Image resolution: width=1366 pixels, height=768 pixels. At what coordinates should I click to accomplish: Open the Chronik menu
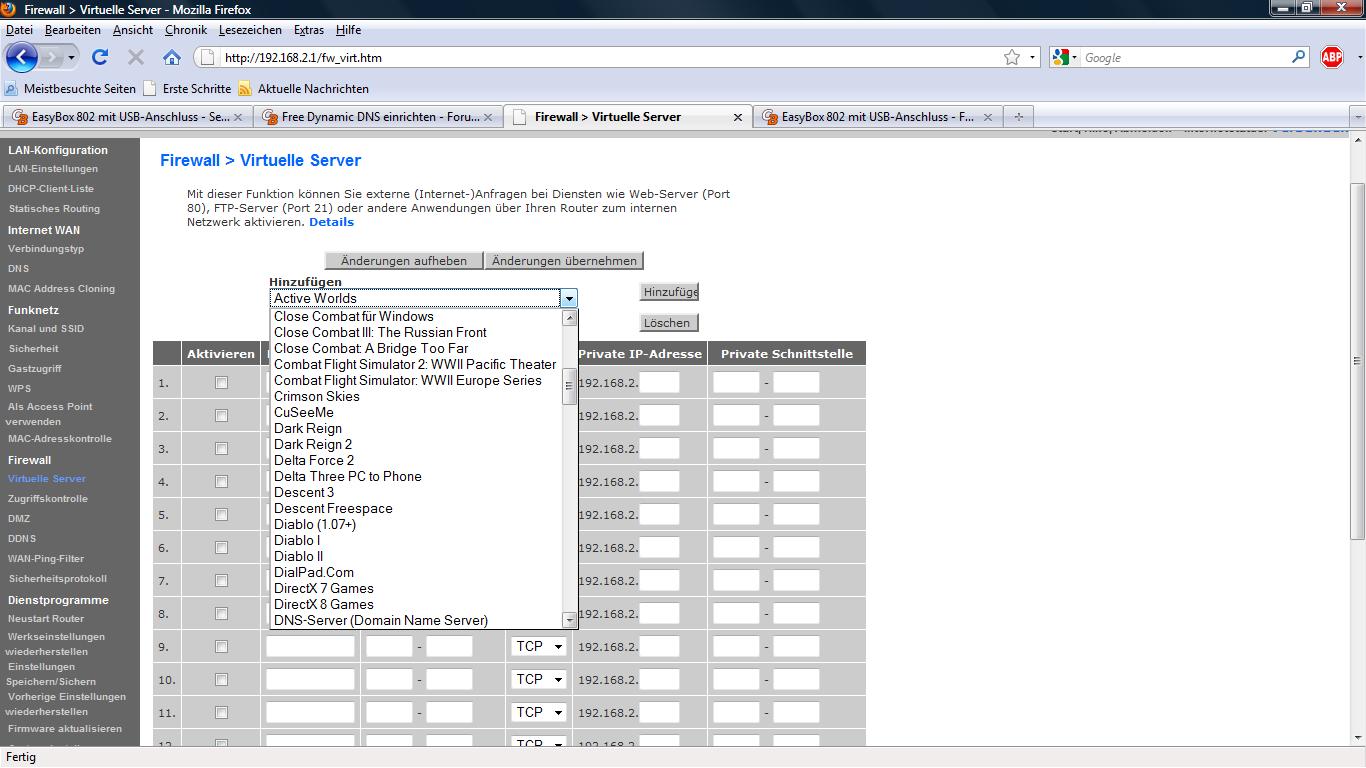[185, 30]
